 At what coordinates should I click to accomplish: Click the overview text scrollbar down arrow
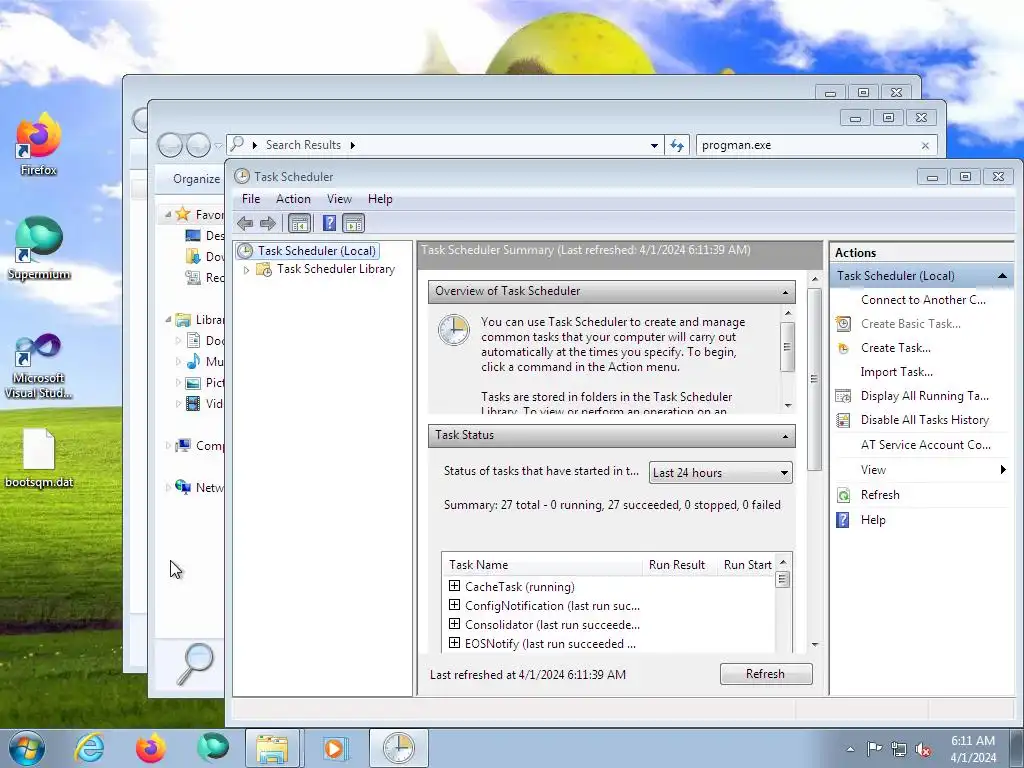click(788, 406)
